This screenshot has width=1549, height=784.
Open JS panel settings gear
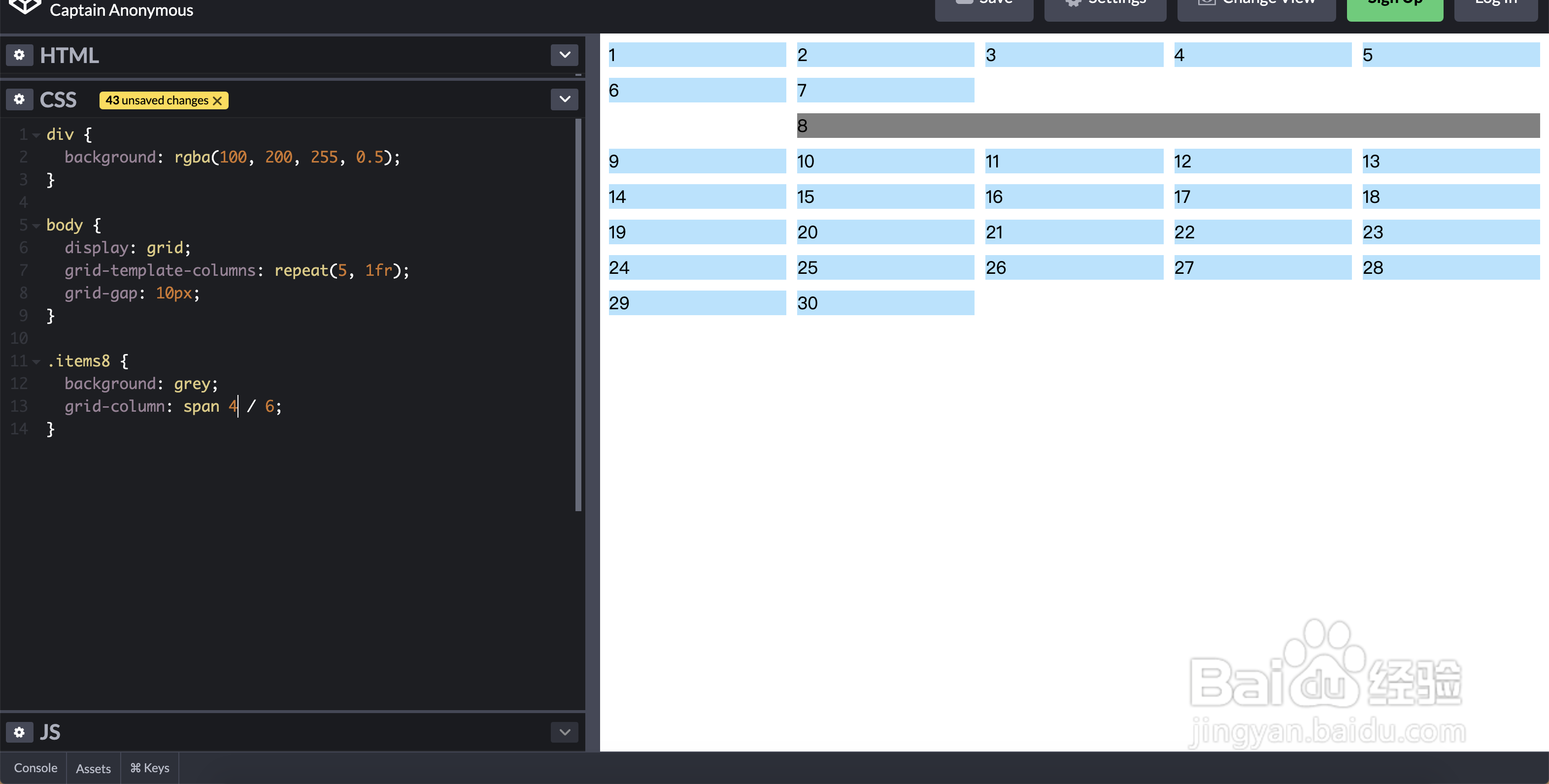[x=19, y=732]
